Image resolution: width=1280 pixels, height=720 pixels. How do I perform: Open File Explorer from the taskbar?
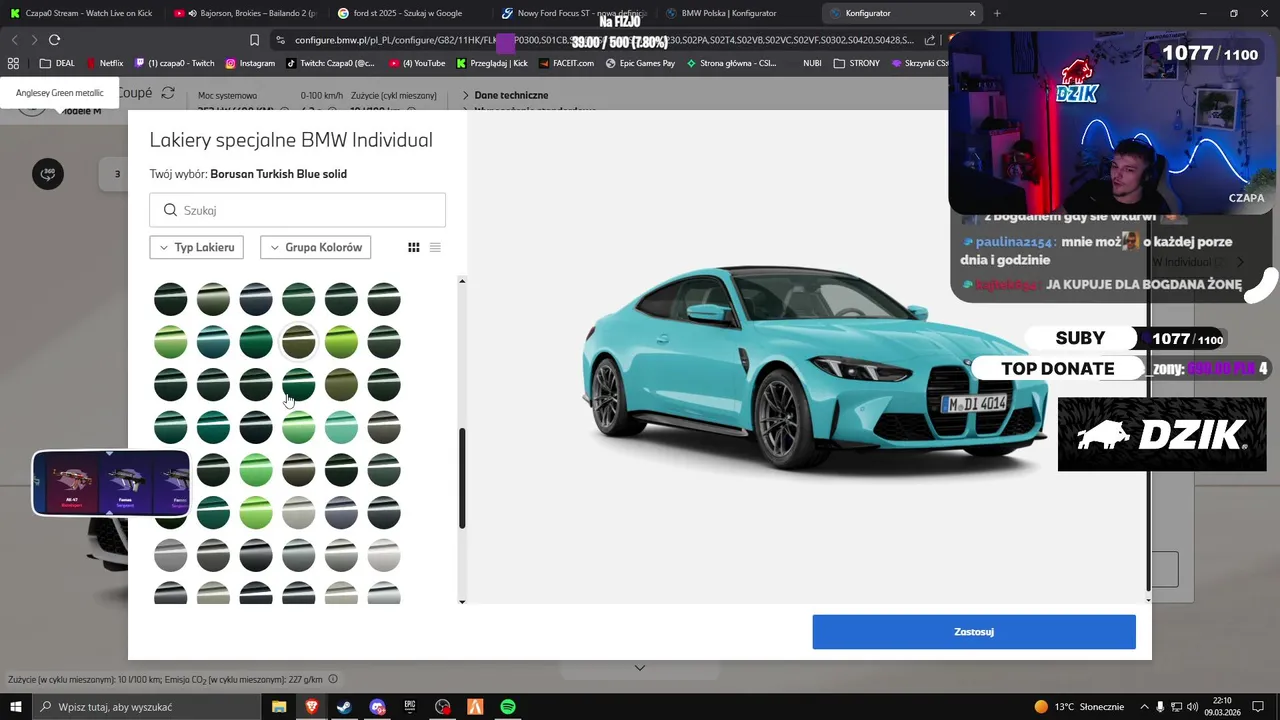(x=279, y=707)
